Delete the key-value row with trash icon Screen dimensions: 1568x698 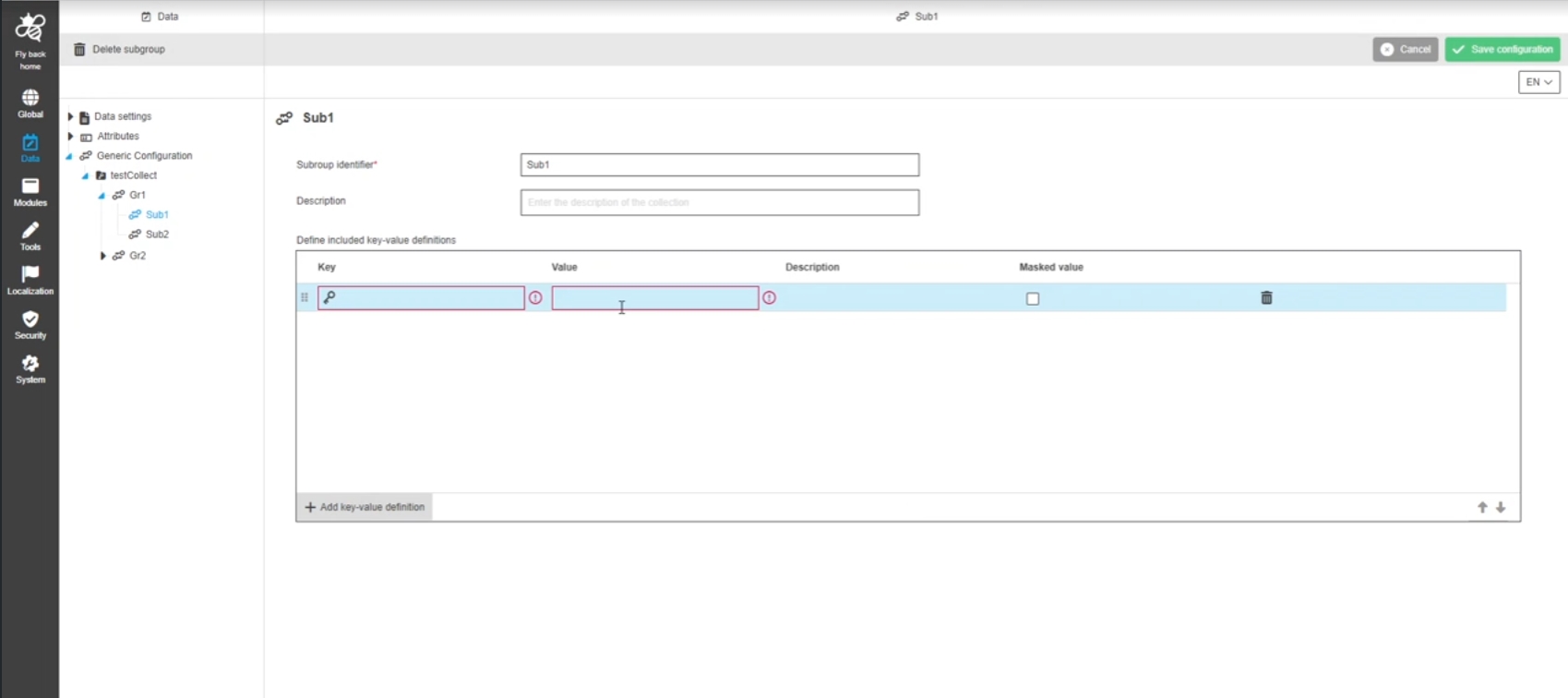1266,297
